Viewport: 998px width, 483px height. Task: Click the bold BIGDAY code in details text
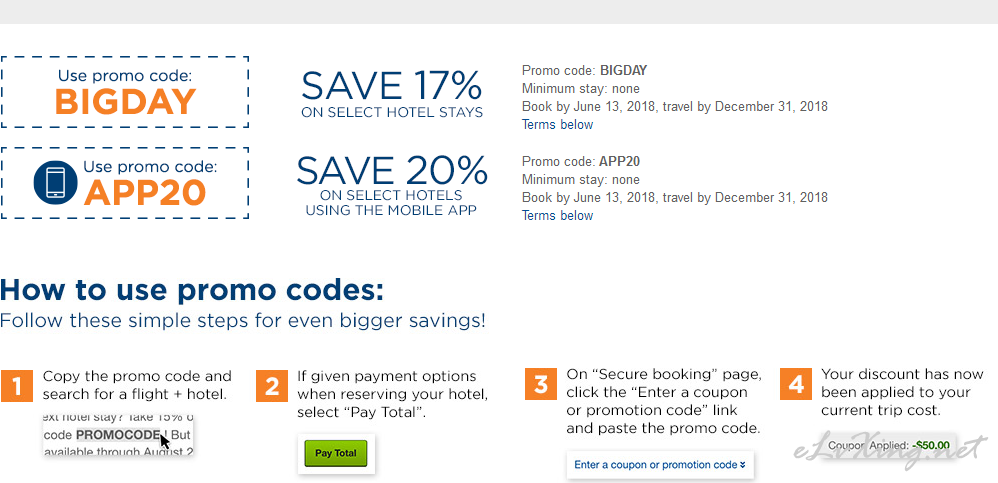pyautogui.click(x=623, y=70)
